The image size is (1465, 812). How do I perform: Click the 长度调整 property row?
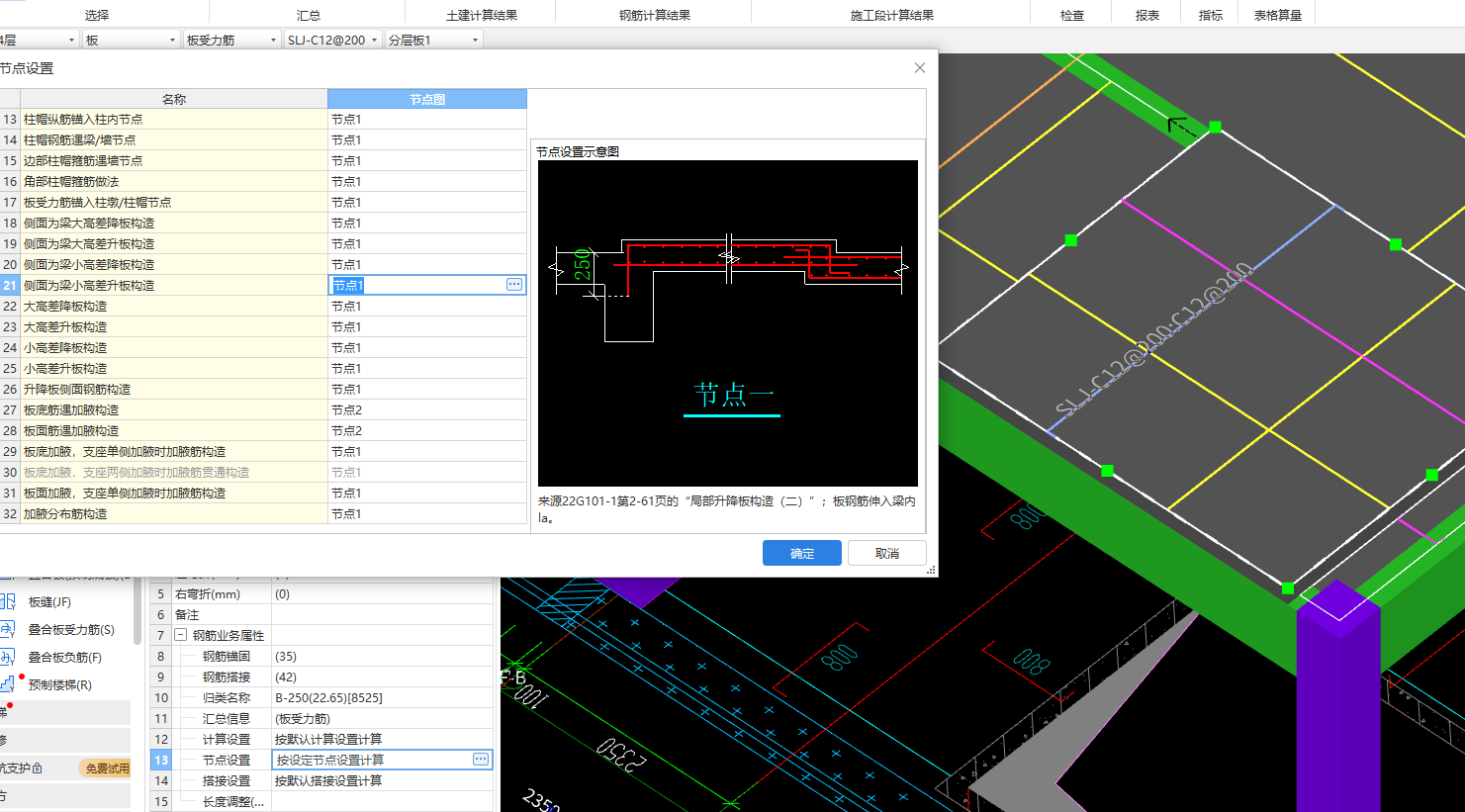click(321, 801)
